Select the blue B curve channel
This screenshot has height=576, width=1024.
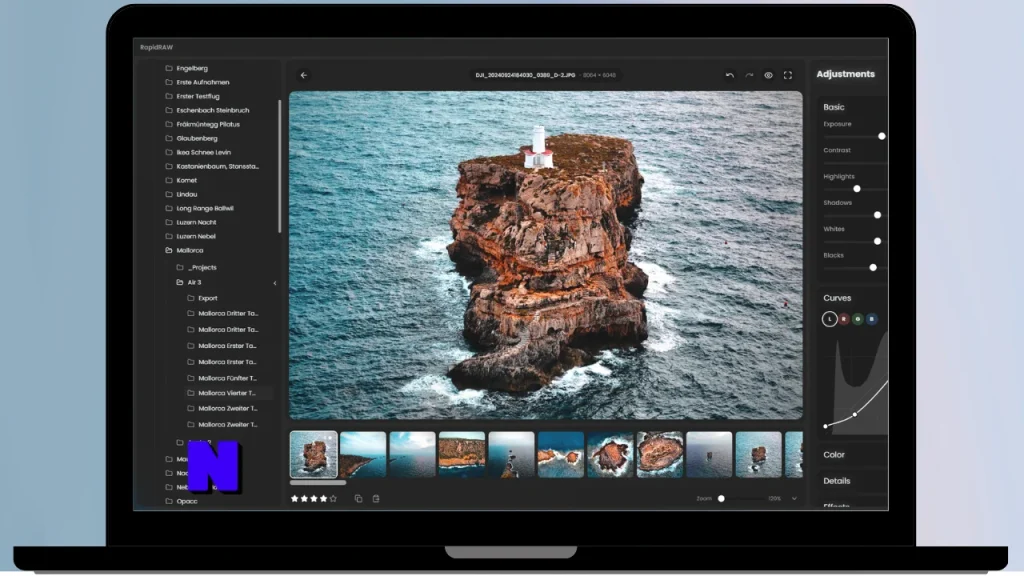click(x=871, y=319)
